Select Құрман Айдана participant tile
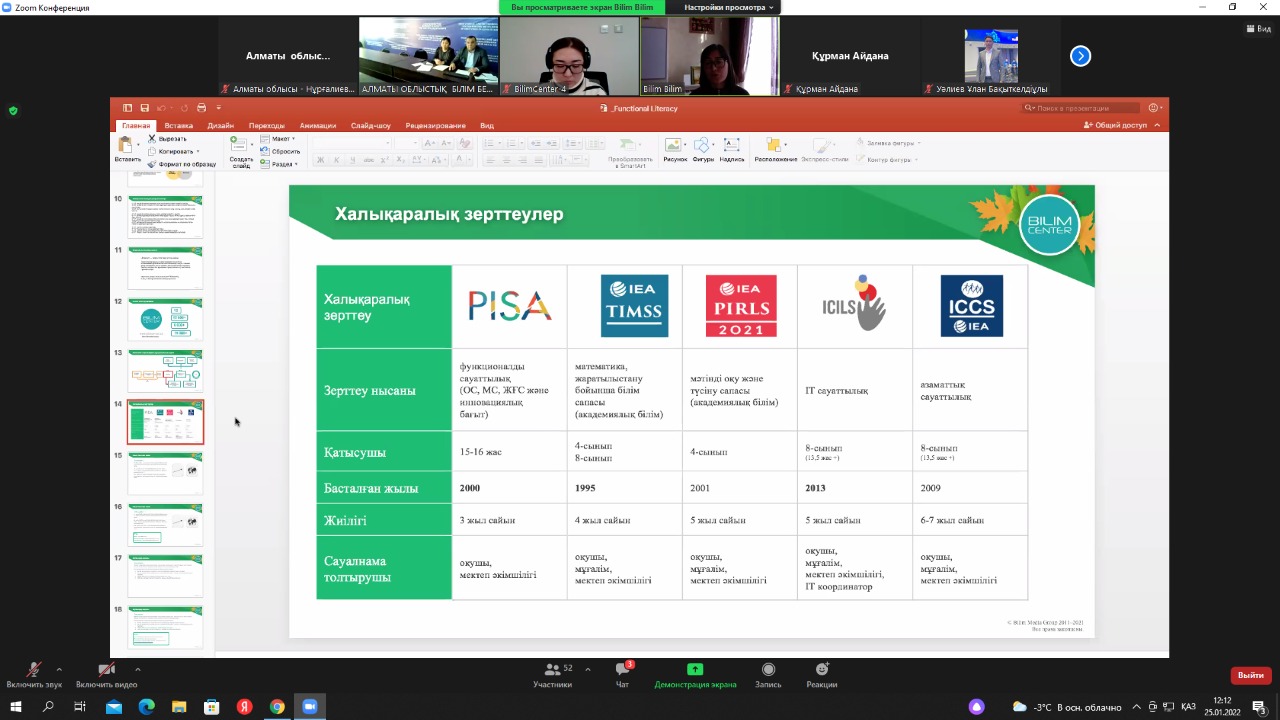The width and height of the screenshot is (1280, 720). [850, 56]
